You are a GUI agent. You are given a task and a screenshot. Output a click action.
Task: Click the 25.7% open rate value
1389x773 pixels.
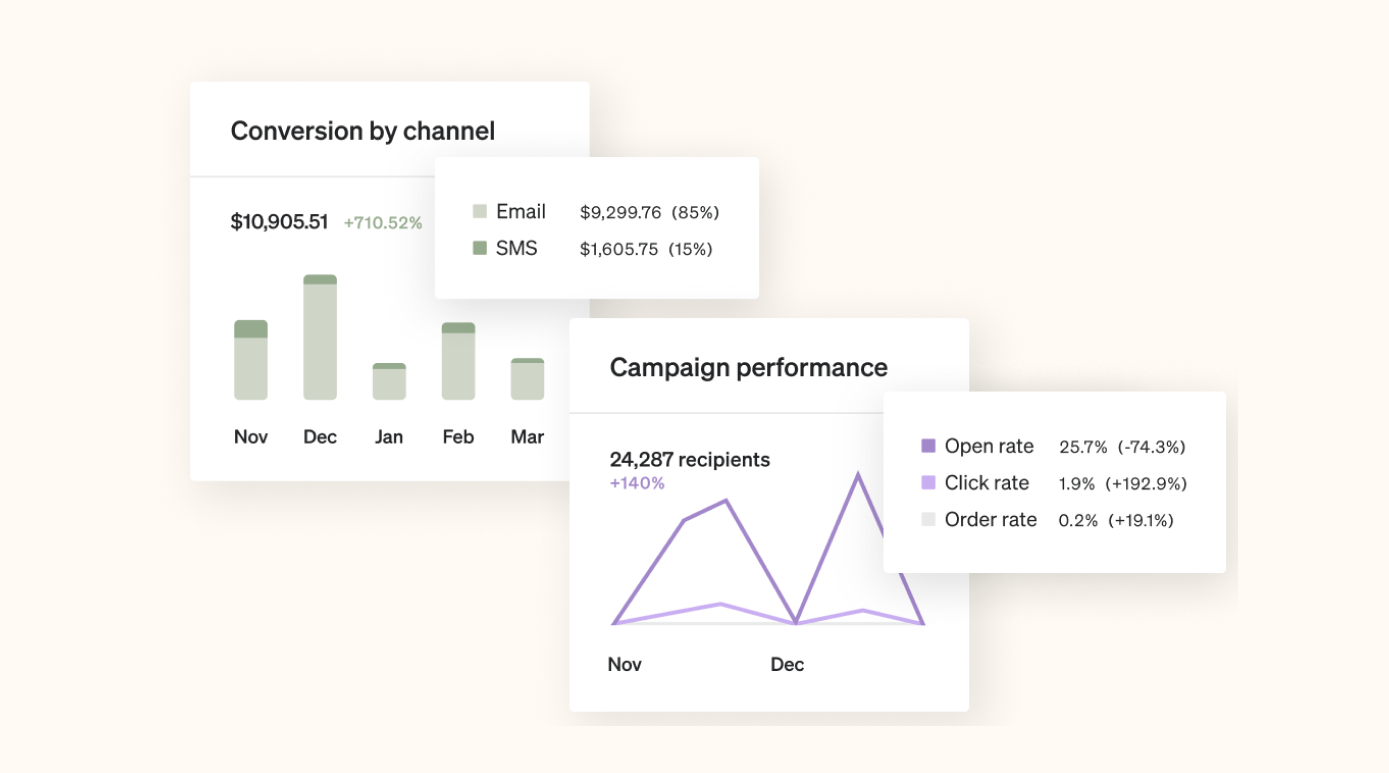pyautogui.click(x=1083, y=447)
